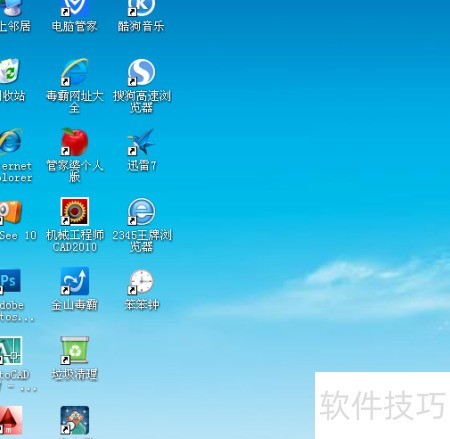Image resolution: width=450 pixels, height=439 pixels.
Task: Launch the 金山毒霸 shortcut
Action: point(75,281)
